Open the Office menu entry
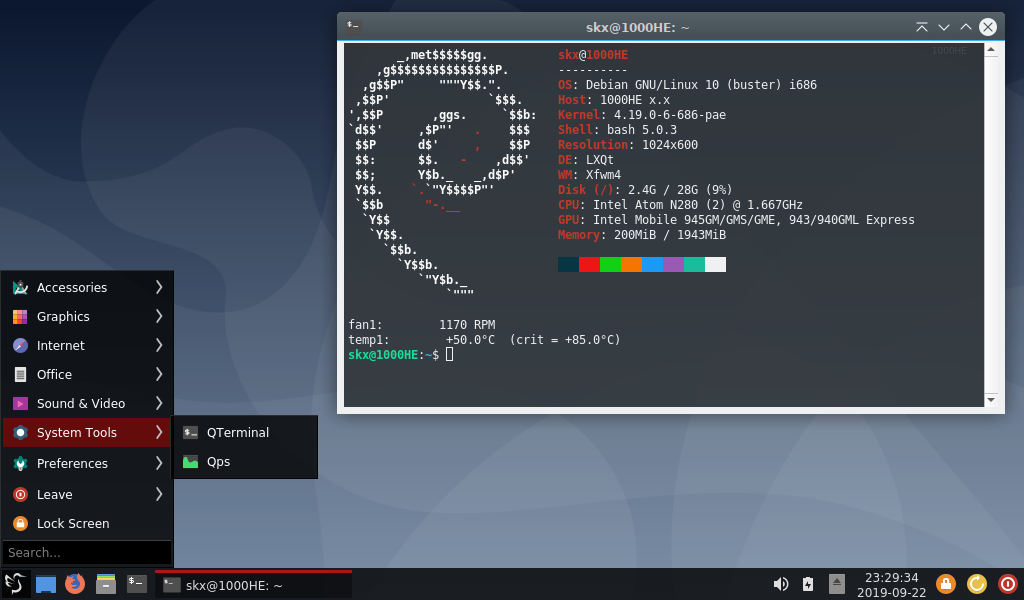1024x600 pixels. pyautogui.click(x=87, y=374)
